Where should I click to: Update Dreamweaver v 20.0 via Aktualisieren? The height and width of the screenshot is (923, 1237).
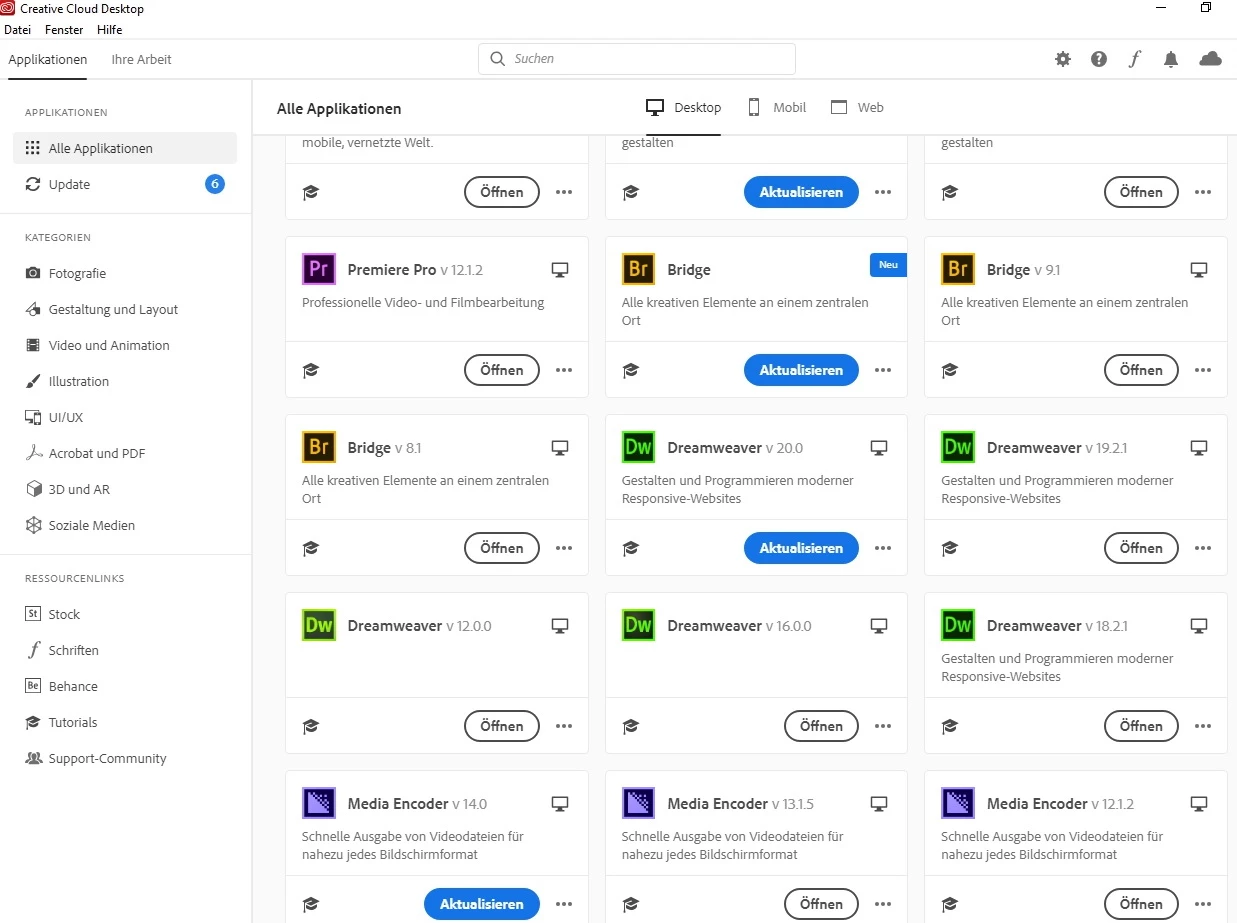(x=801, y=548)
